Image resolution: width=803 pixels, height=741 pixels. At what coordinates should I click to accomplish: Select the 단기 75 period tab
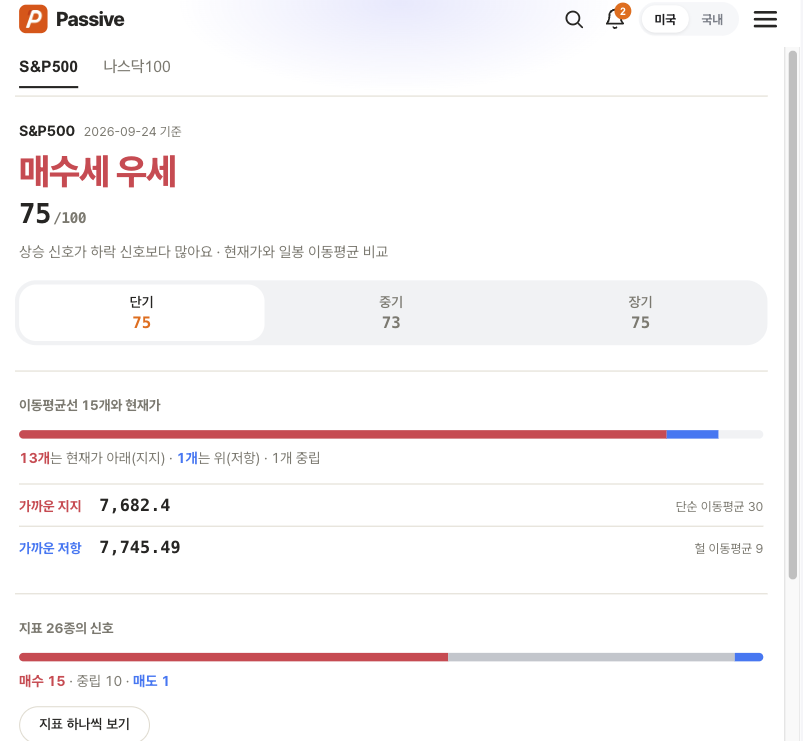142,312
